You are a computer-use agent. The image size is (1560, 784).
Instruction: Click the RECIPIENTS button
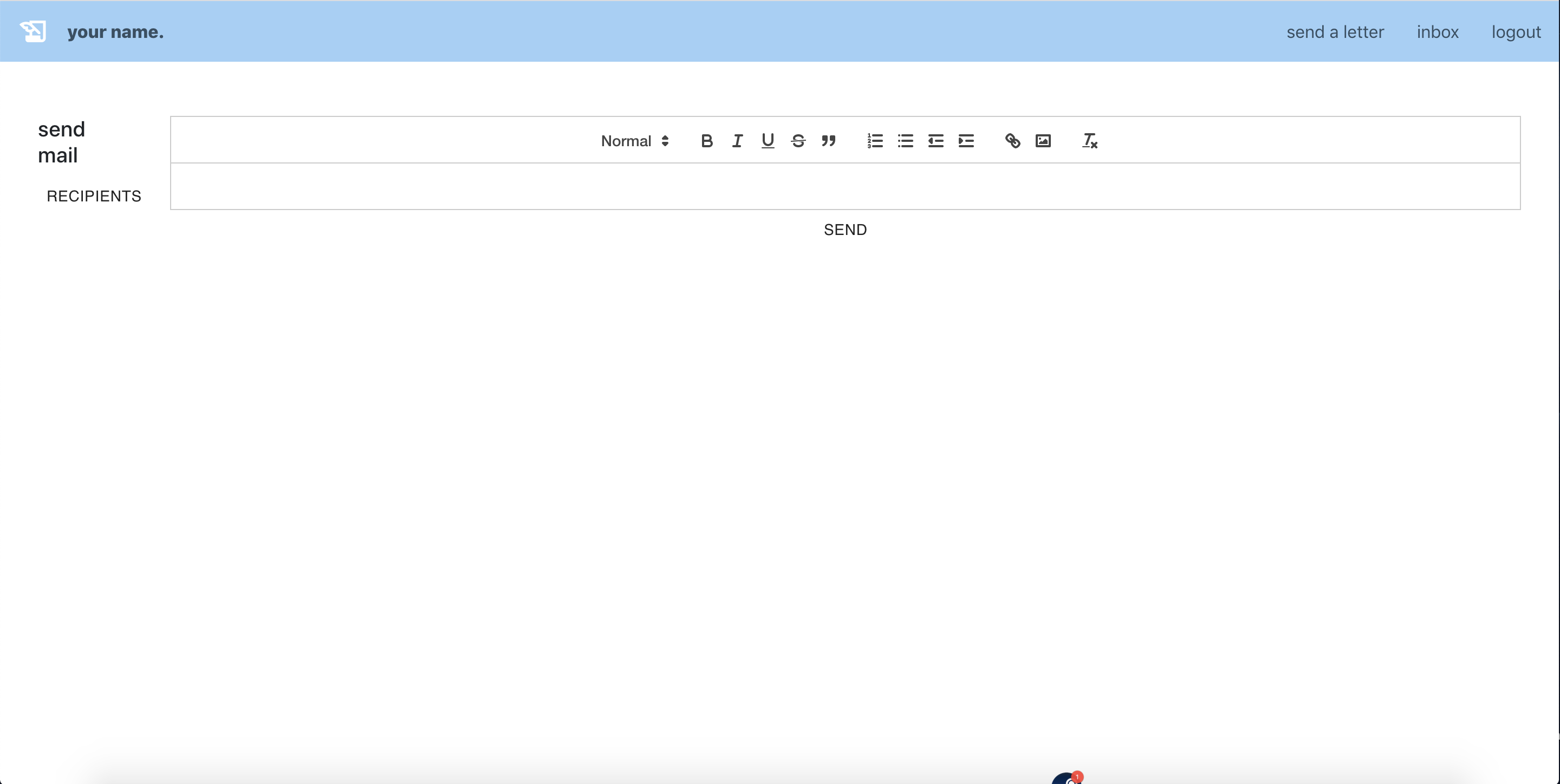pos(94,196)
